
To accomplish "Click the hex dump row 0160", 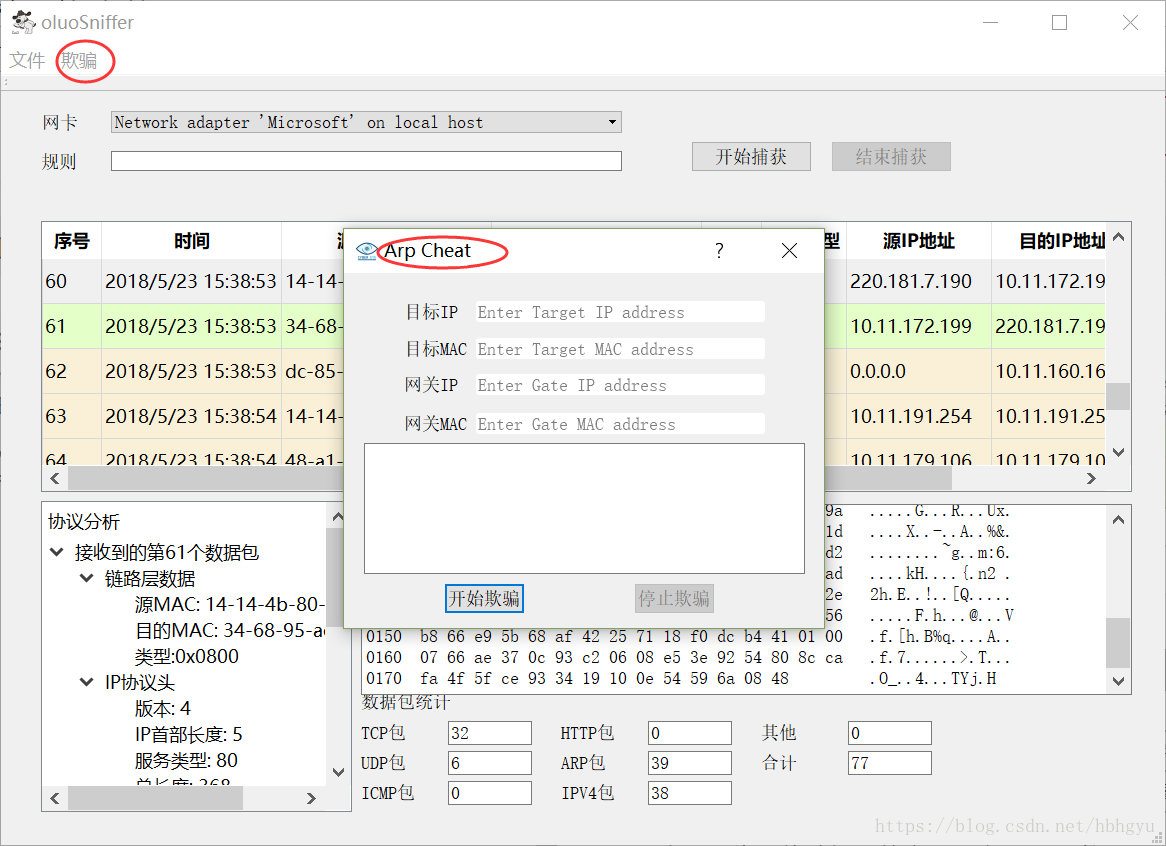I will click(688, 657).
